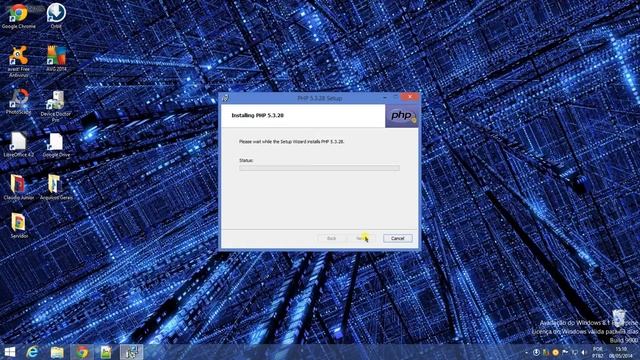Open the Google Drive desktop shortcut
The image size is (640, 360).
(56, 144)
